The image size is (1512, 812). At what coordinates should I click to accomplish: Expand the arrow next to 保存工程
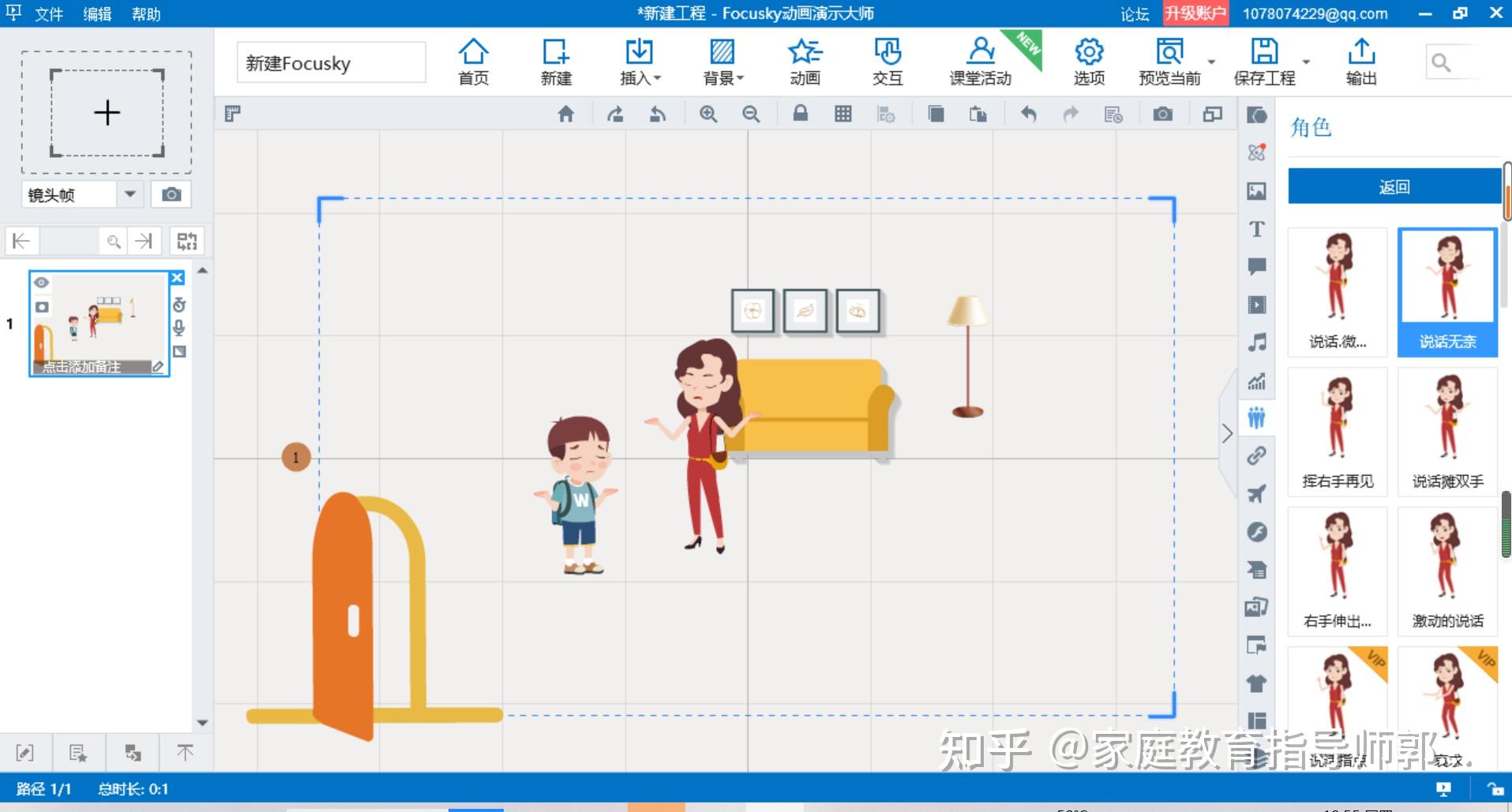pos(1306,62)
